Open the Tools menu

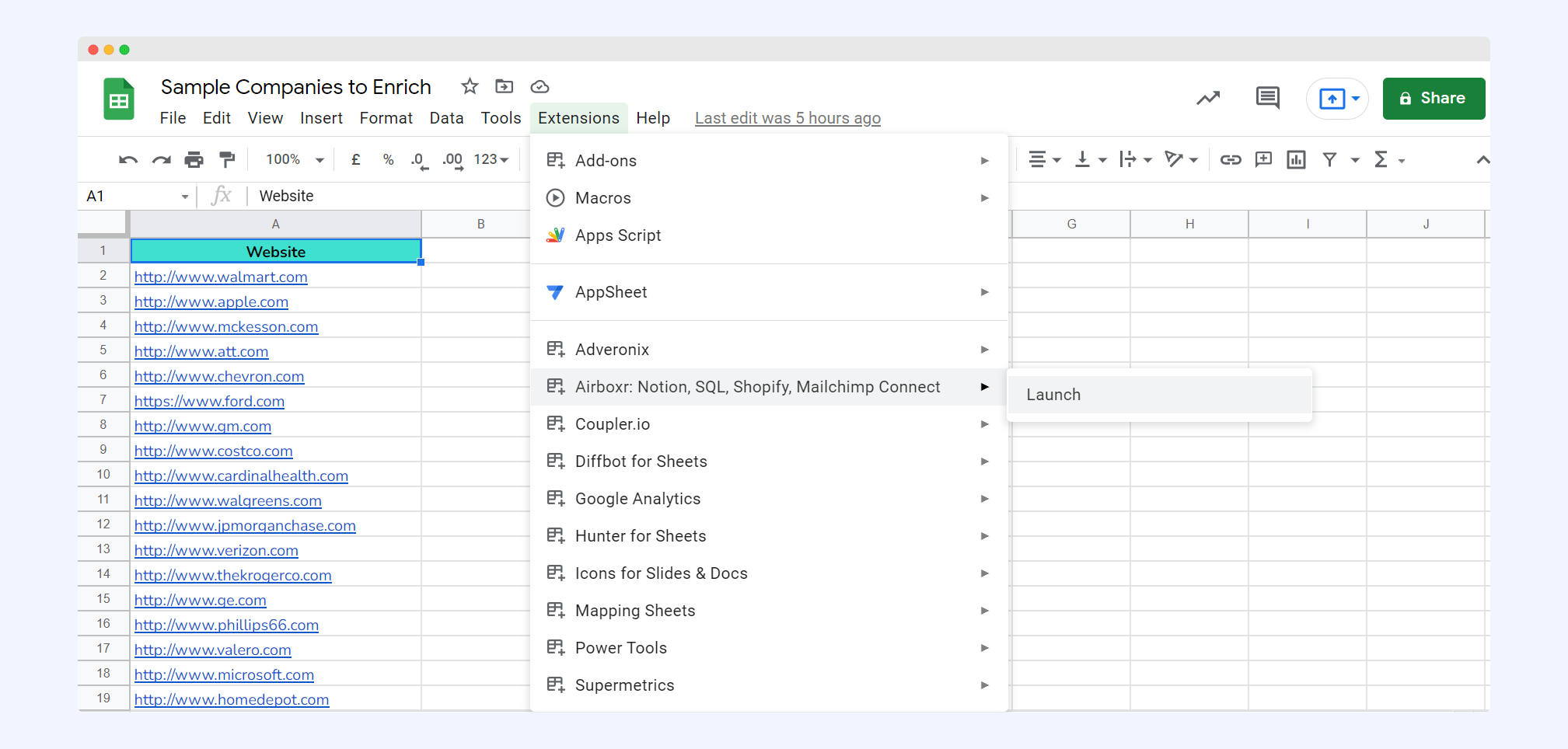tap(501, 118)
